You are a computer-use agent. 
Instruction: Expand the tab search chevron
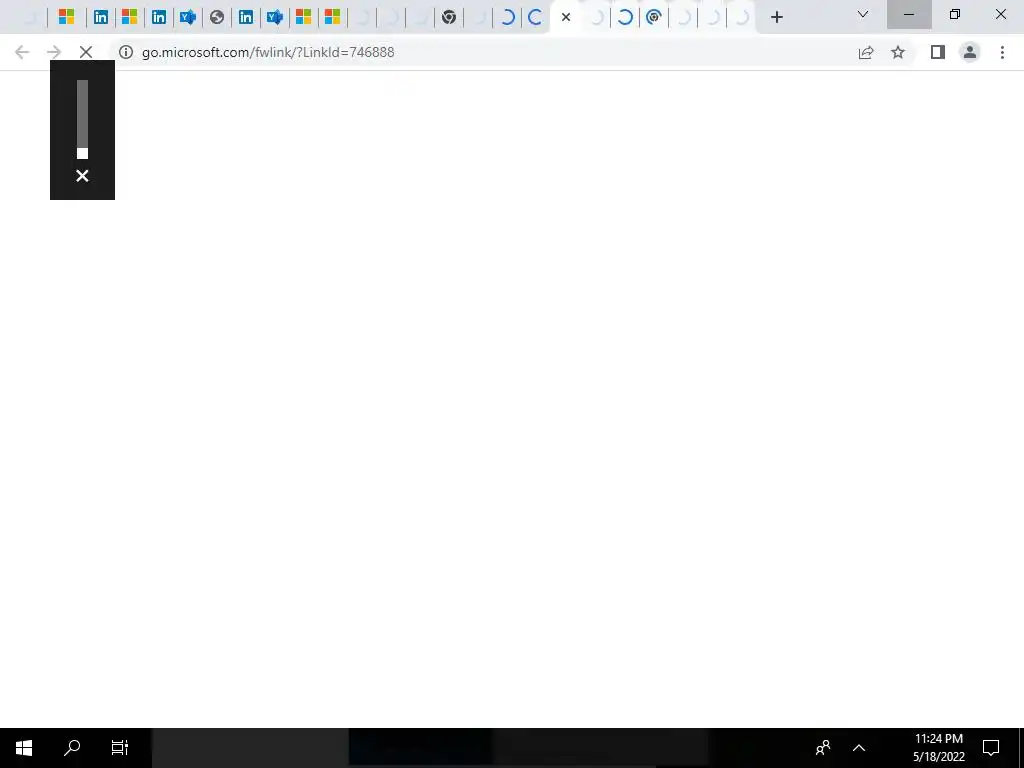point(863,14)
